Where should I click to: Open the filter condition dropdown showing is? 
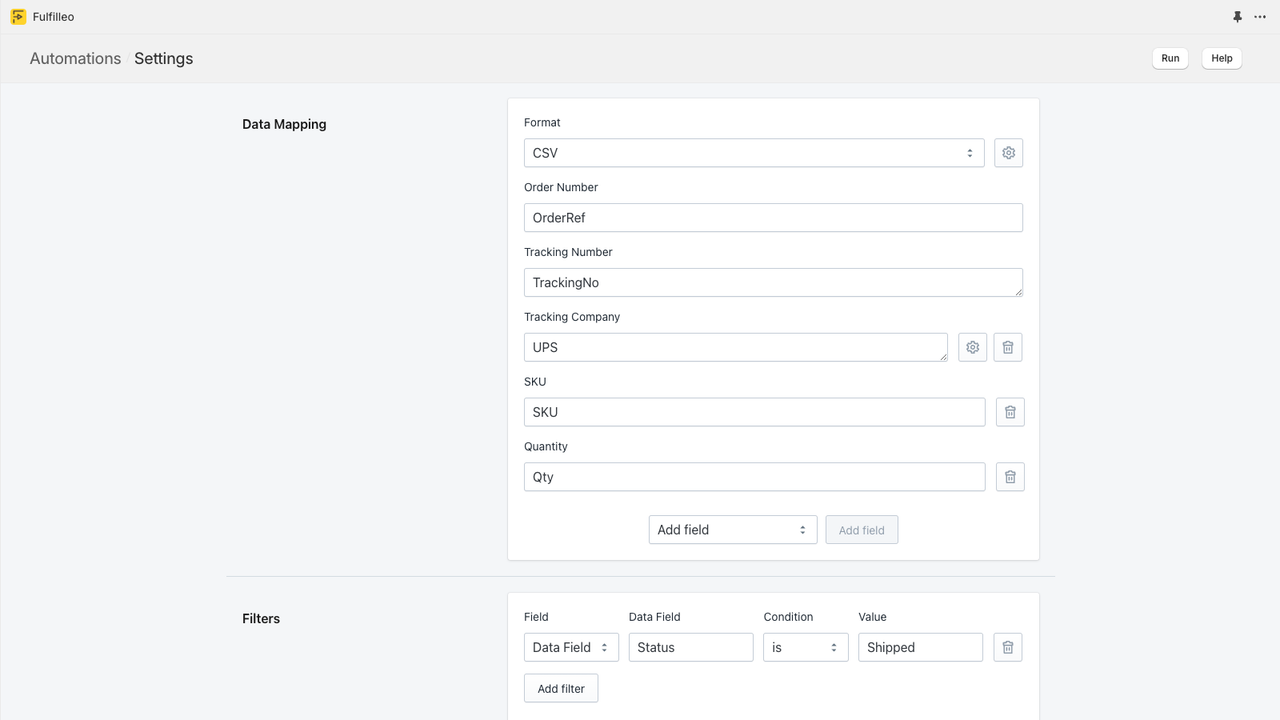pyautogui.click(x=805, y=647)
